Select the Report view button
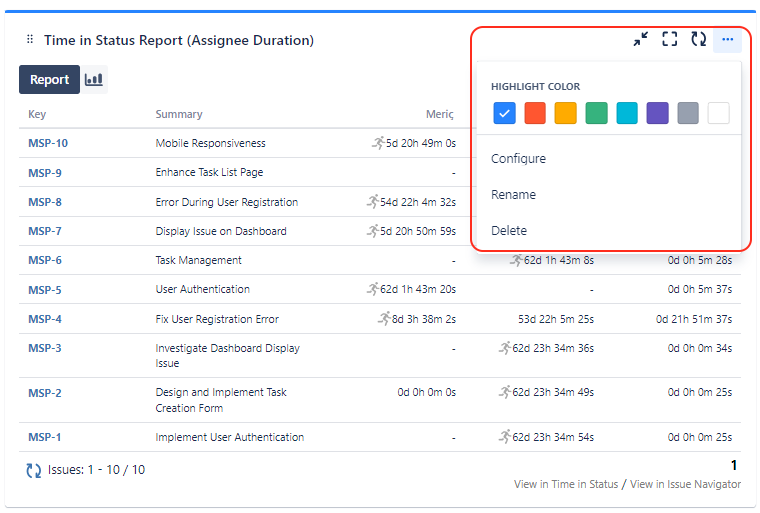Screen dimensions: 760x513 [49, 79]
